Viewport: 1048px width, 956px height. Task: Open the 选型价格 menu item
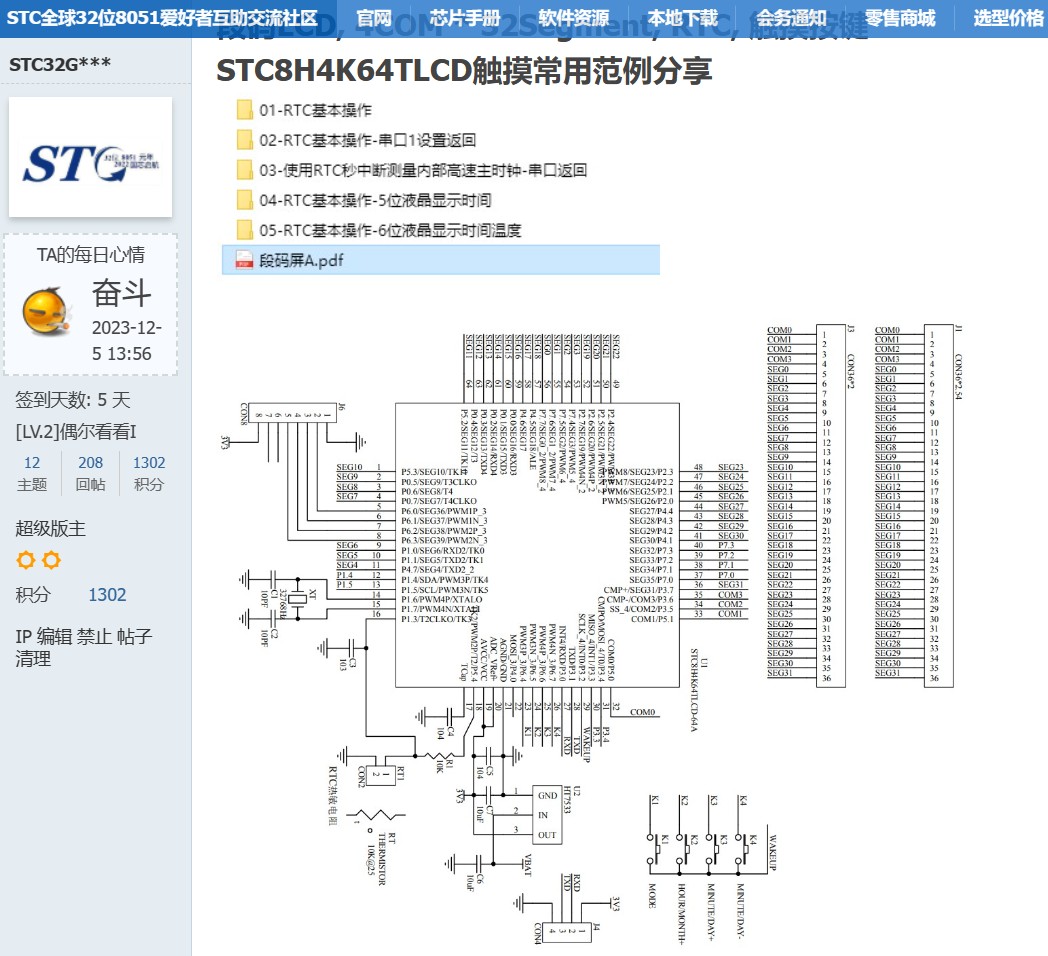1009,18
